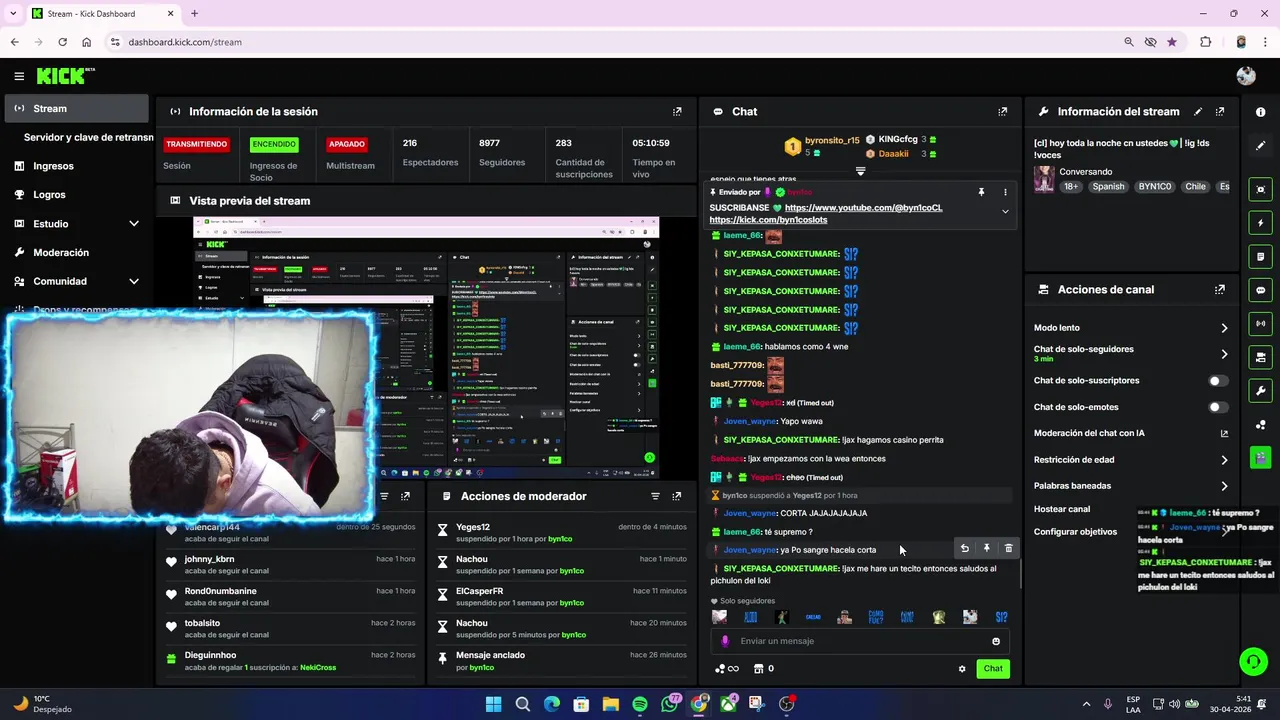
Task: Expand the pinned message chevron
Action: coord(1005,212)
